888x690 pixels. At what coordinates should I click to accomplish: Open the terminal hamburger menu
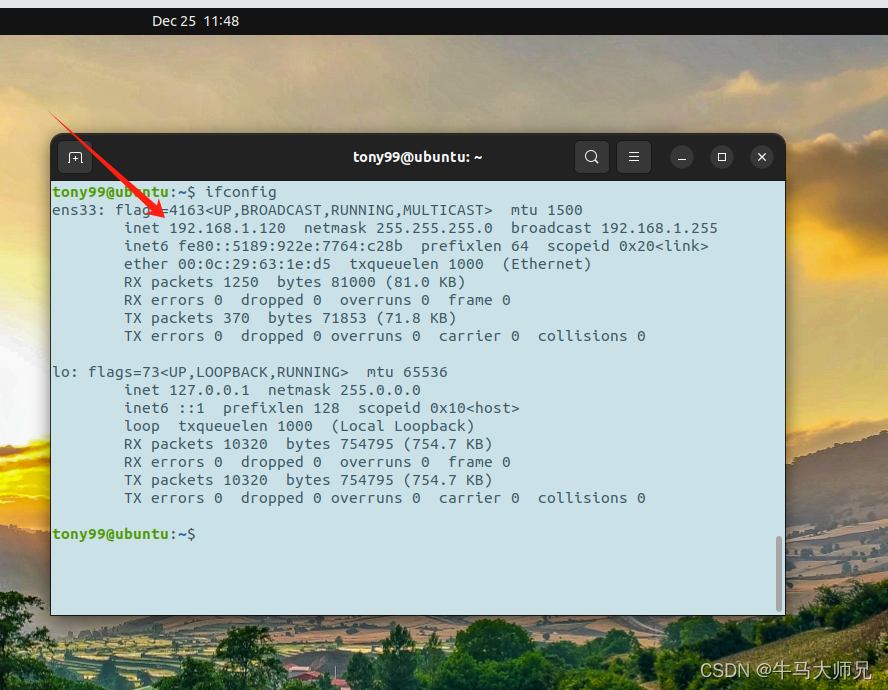tap(633, 157)
